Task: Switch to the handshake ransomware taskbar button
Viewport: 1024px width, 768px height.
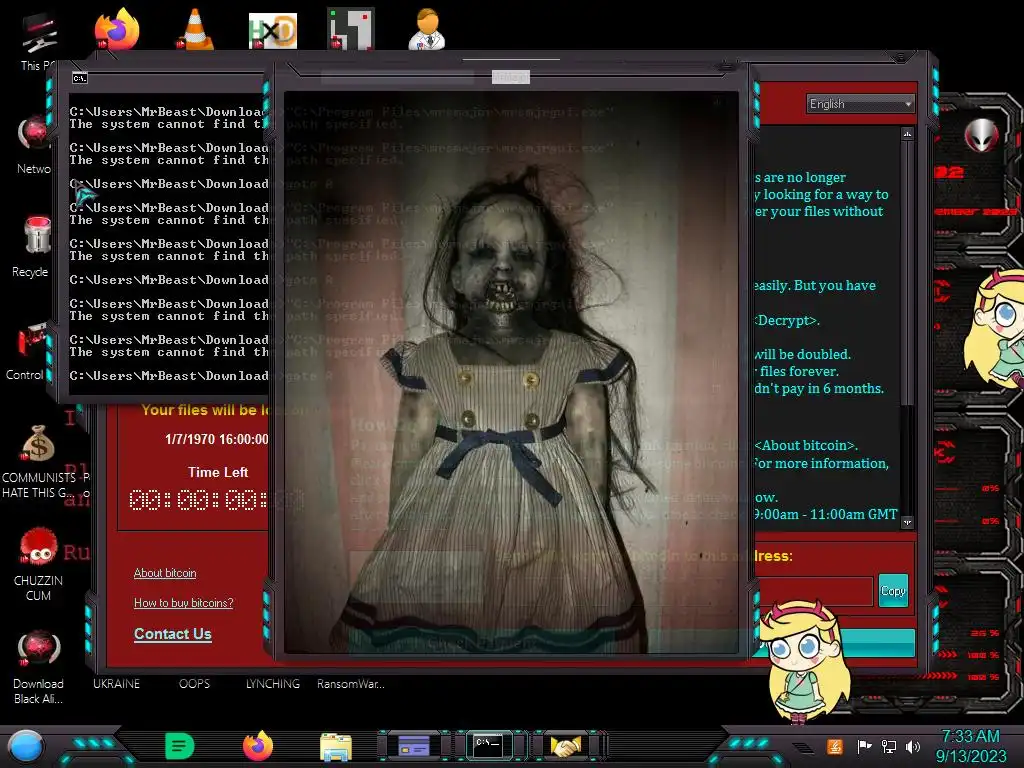Action: tap(566, 746)
